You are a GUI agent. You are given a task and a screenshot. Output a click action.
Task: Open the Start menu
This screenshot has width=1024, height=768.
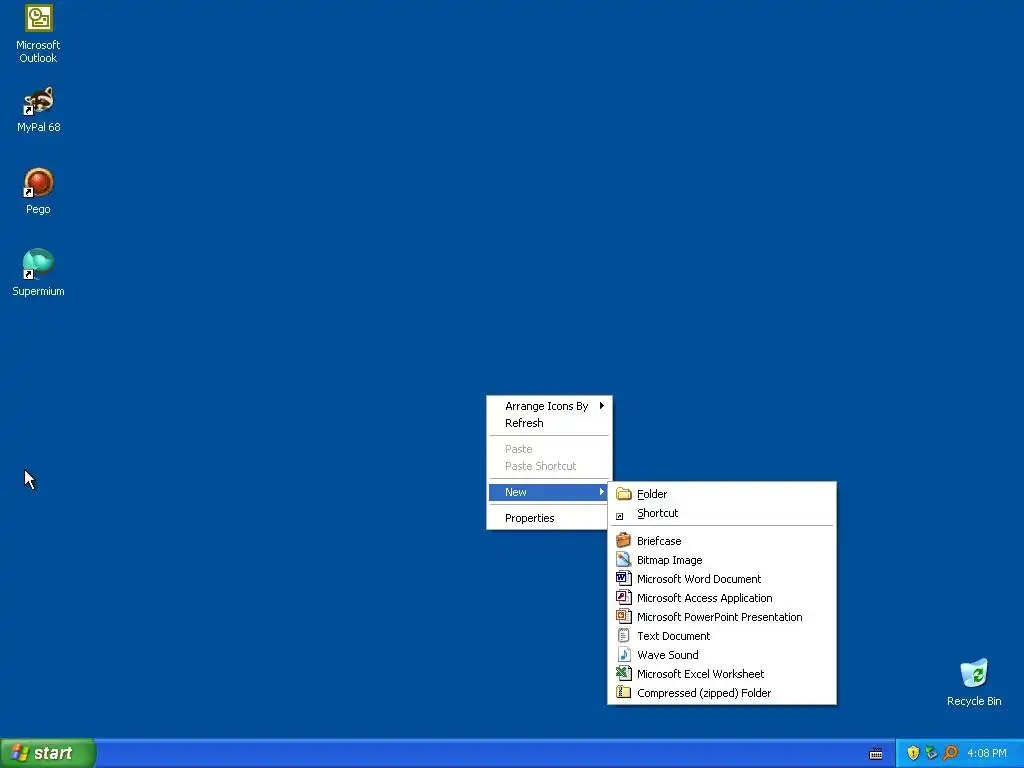[48, 753]
